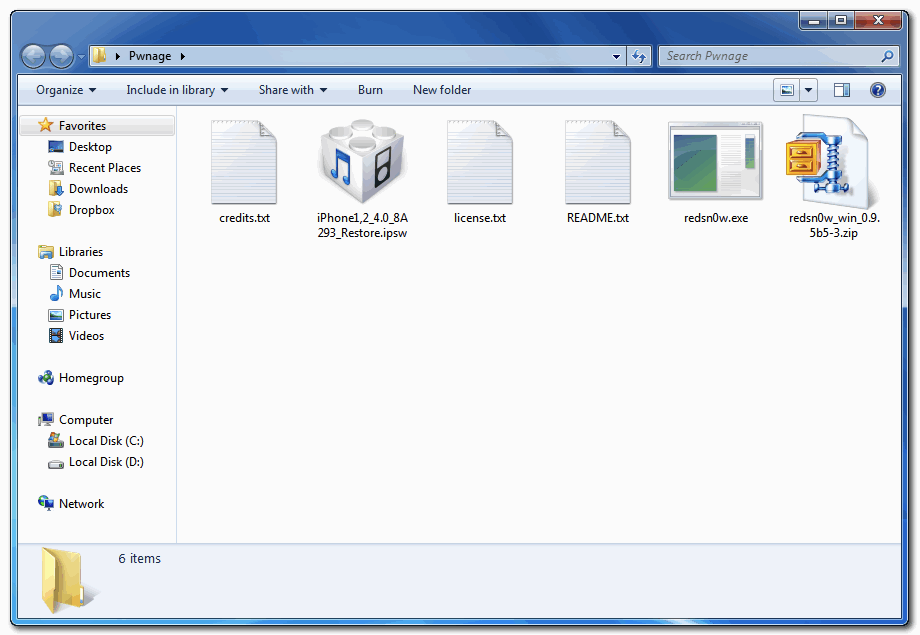Click the Back navigation arrow
The image size is (920, 635).
[x=33, y=56]
